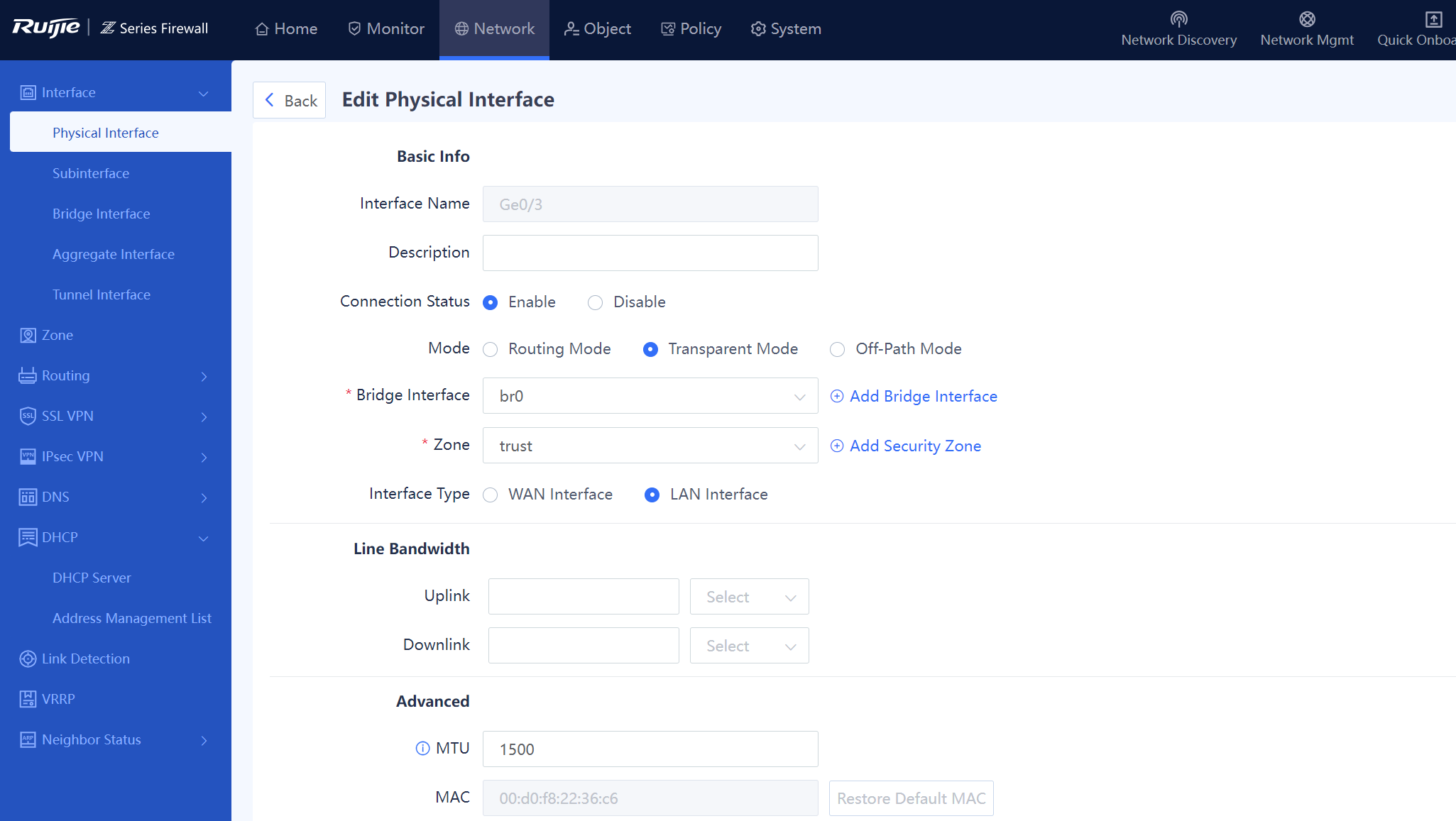
Task: Click the DHCP sidebar icon
Action: 28,537
